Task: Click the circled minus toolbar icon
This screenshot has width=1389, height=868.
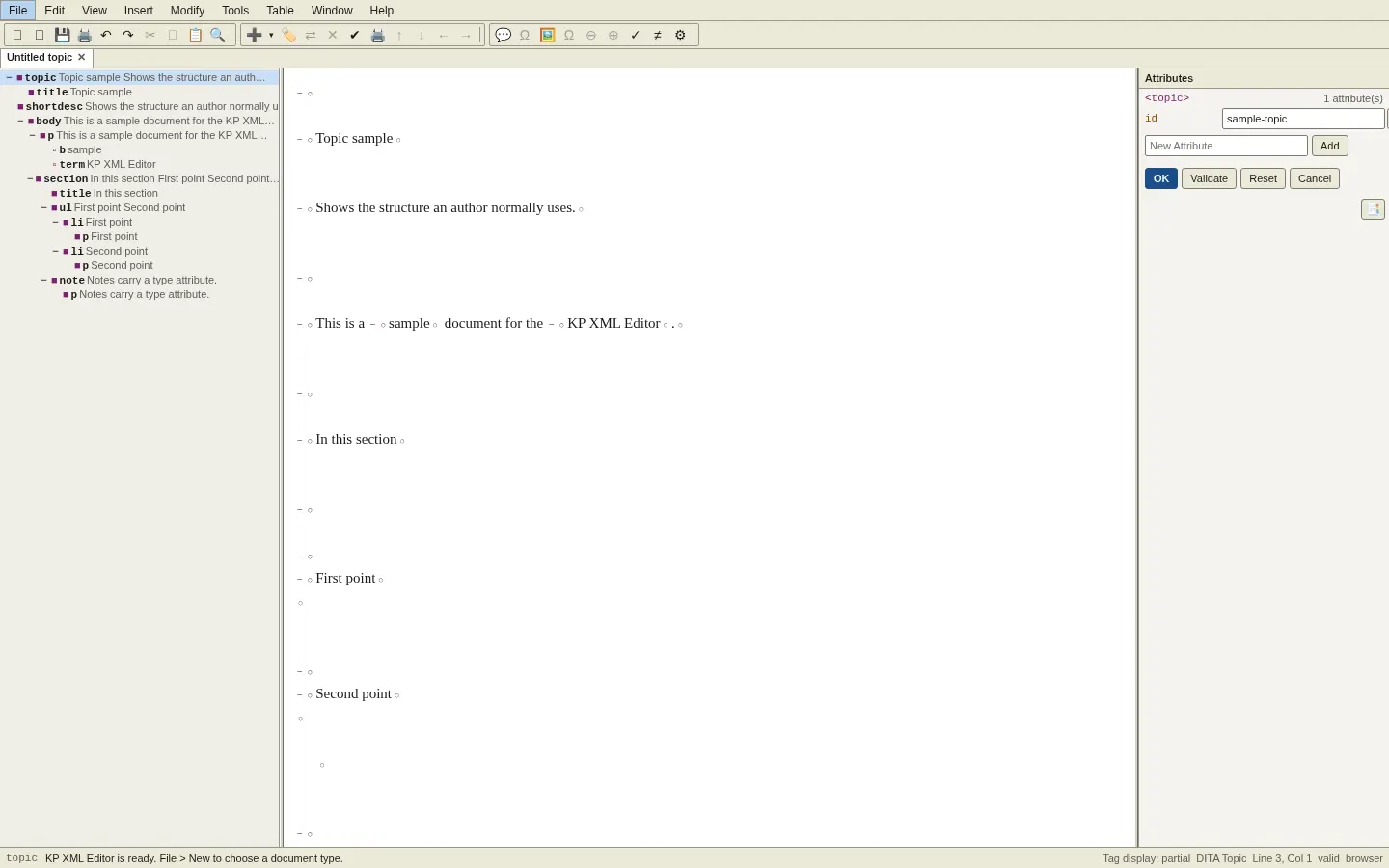Action: [x=591, y=35]
